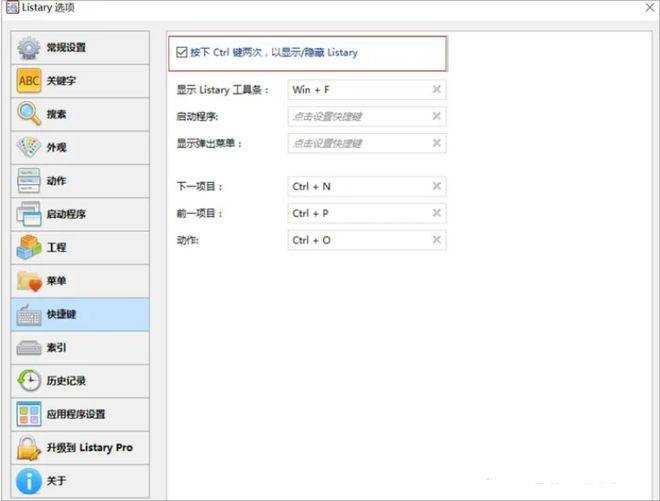Select the 快捷键 tab

80,314
